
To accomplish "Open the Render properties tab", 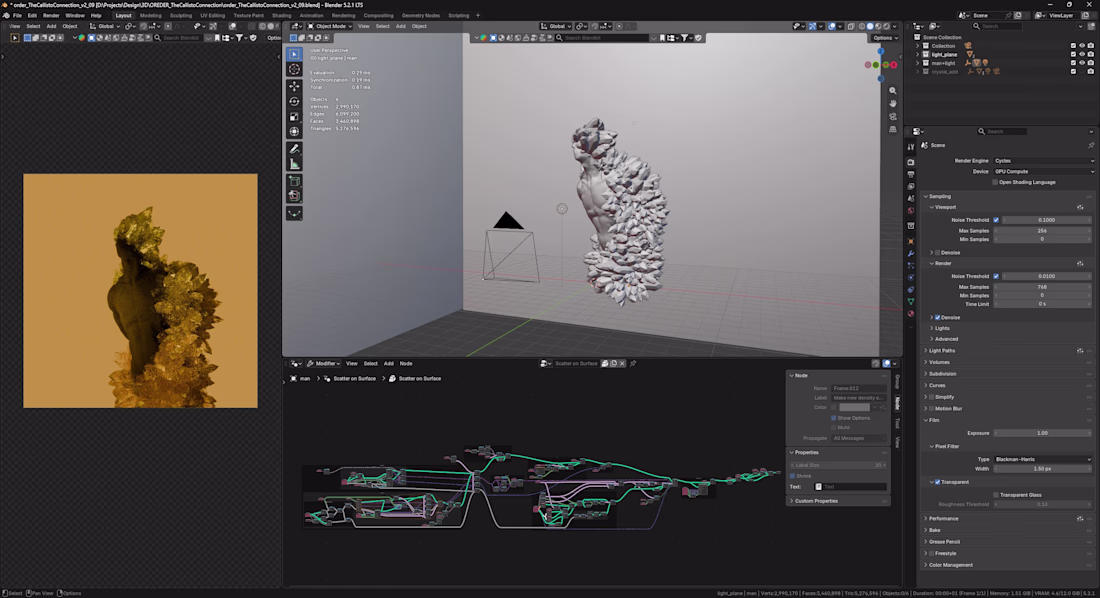I will [911, 162].
